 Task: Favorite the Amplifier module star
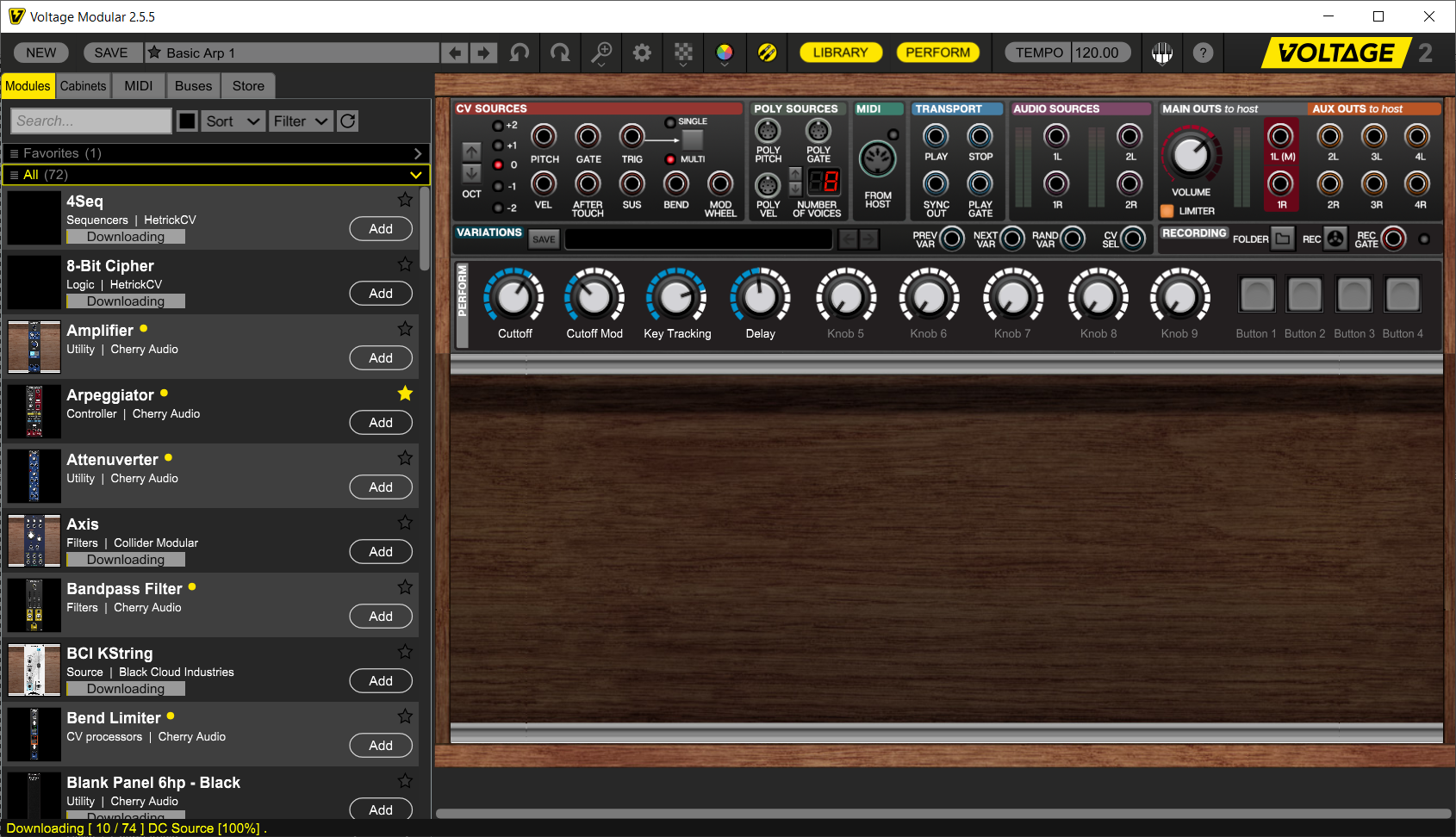click(405, 329)
